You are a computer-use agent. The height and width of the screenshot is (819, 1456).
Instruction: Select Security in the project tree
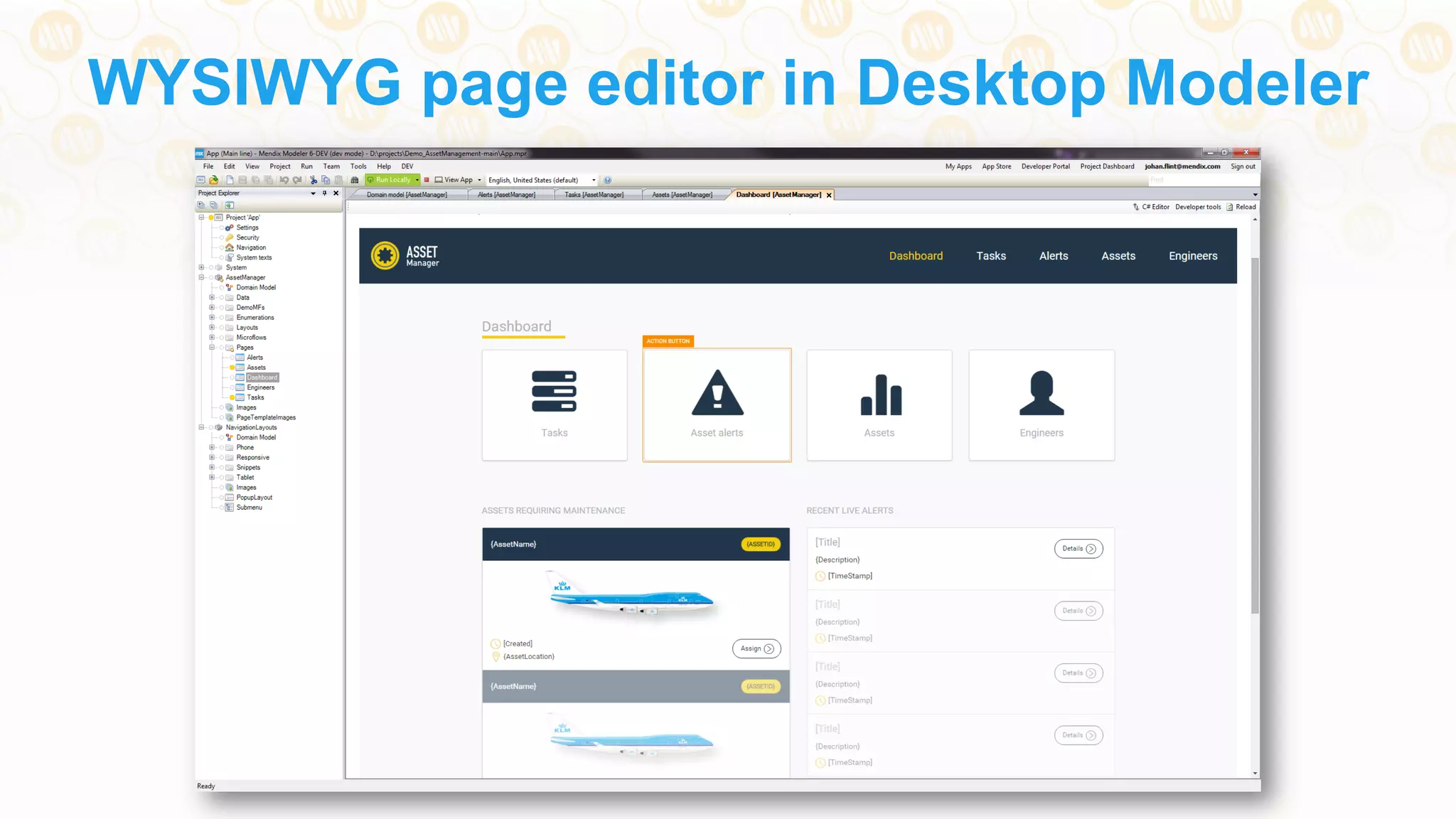[247, 237]
